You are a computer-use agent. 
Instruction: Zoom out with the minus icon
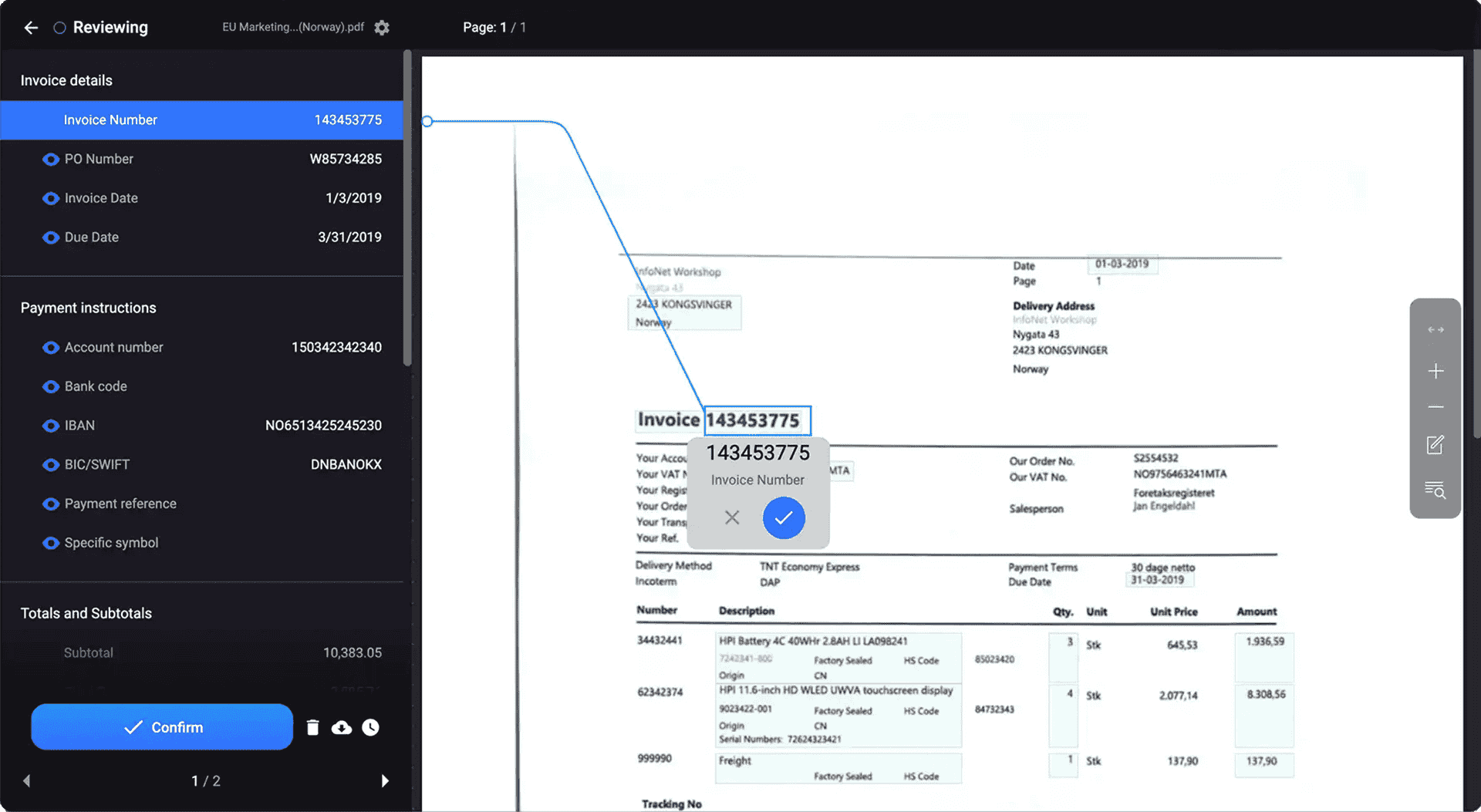coord(1435,407)
